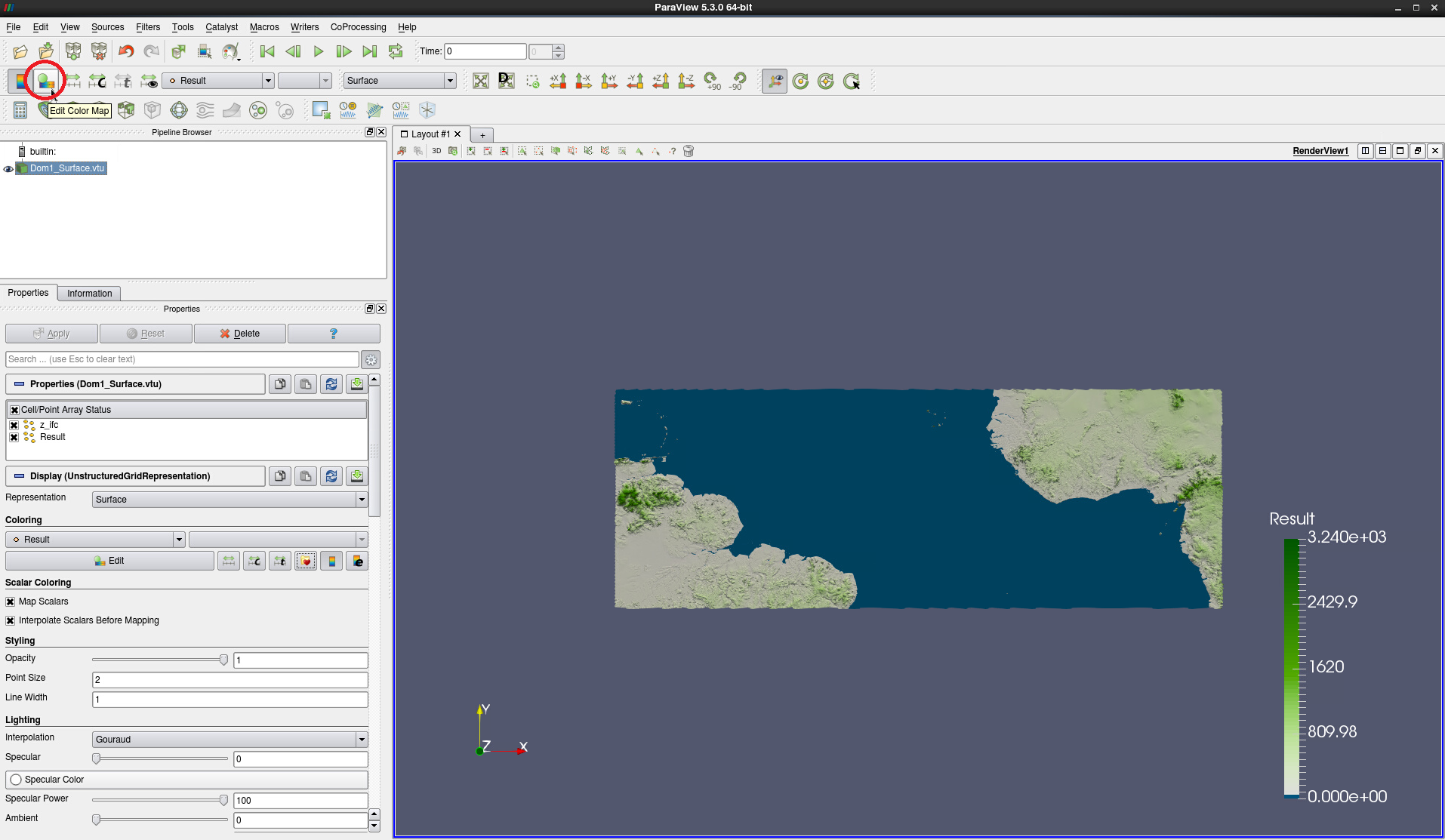The height and width of the screenshot is (840, 1445).
Task: Click the Play animation button
Action: point(318,51)
